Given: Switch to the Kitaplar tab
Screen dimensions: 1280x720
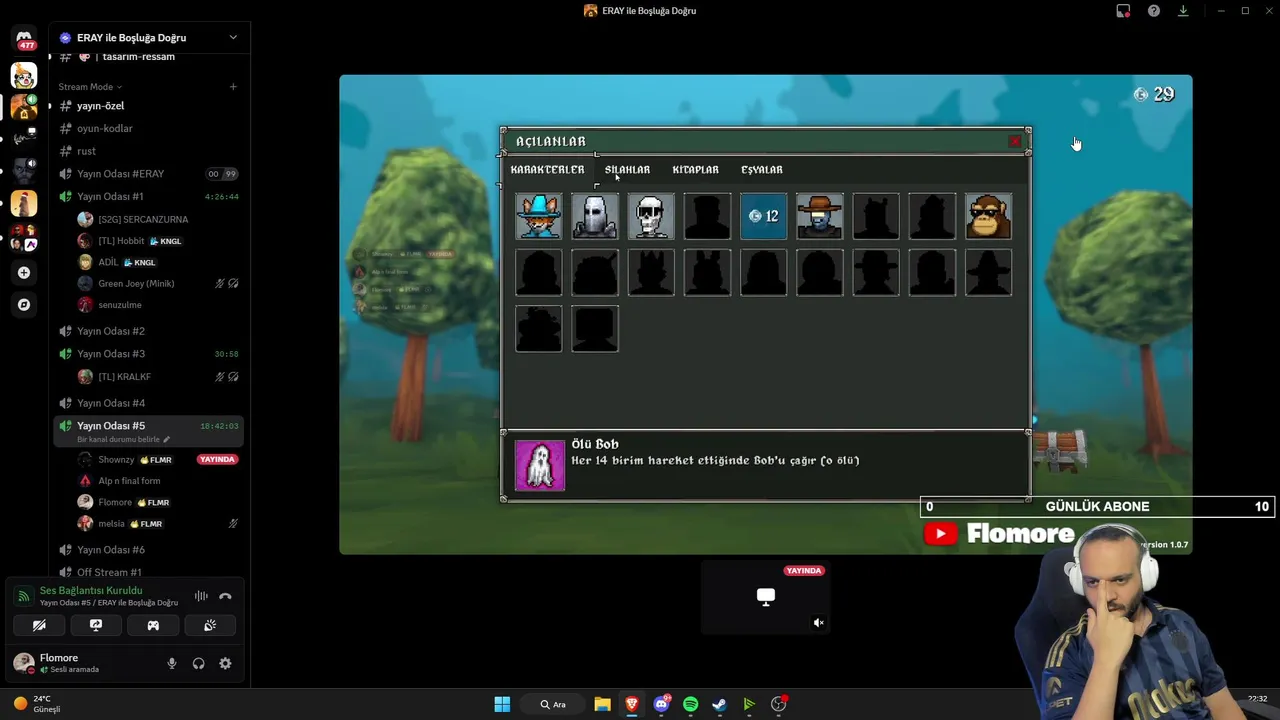Looking at the screenshot, I should (x=695, y=170).
